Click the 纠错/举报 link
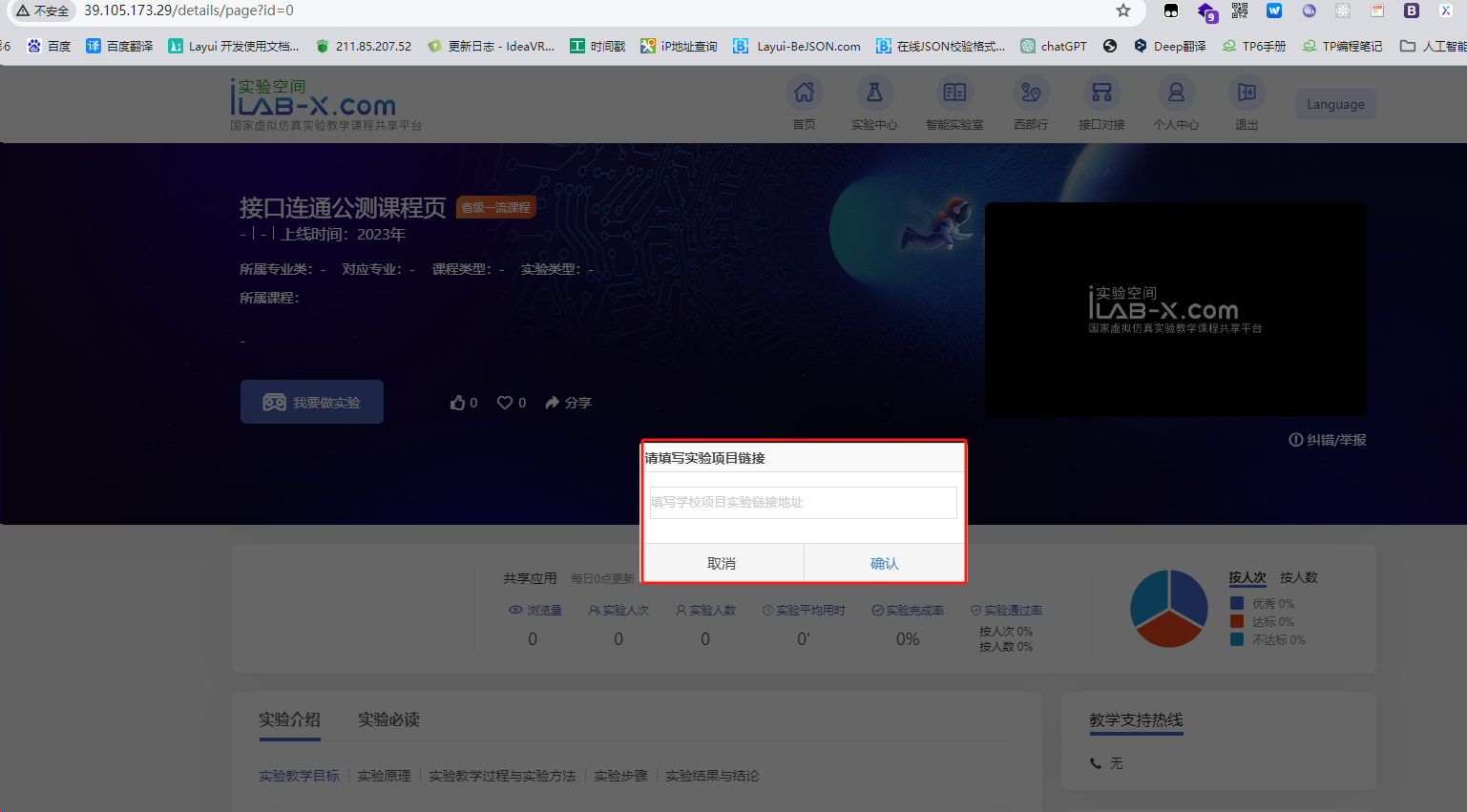 coord(1328,440)
